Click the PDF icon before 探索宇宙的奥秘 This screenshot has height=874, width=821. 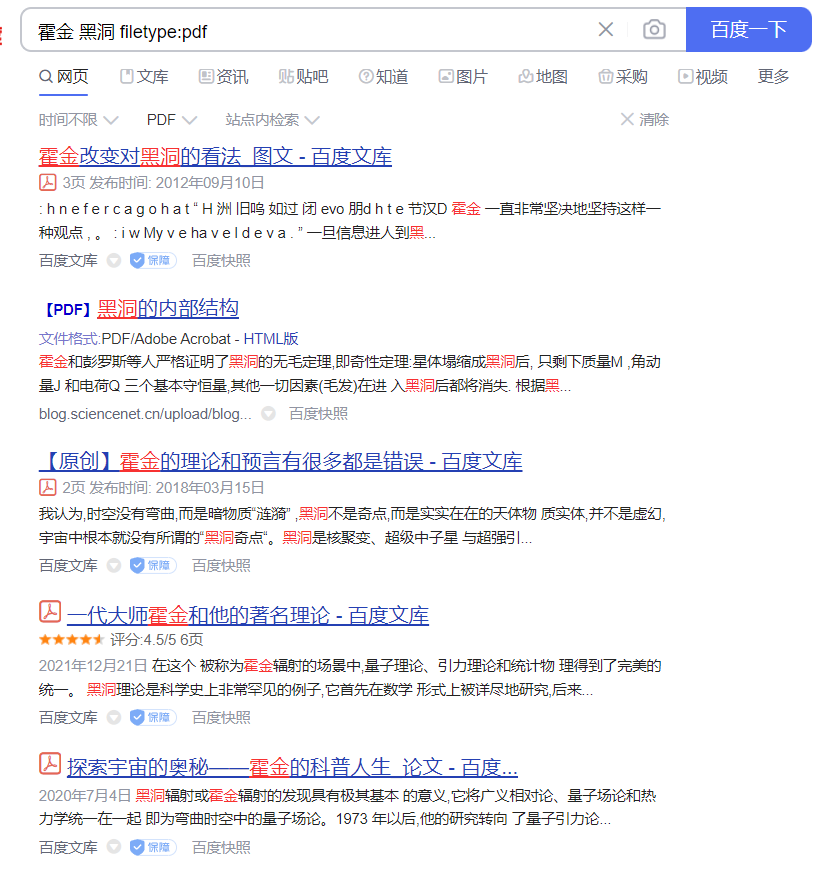(50, 764)
